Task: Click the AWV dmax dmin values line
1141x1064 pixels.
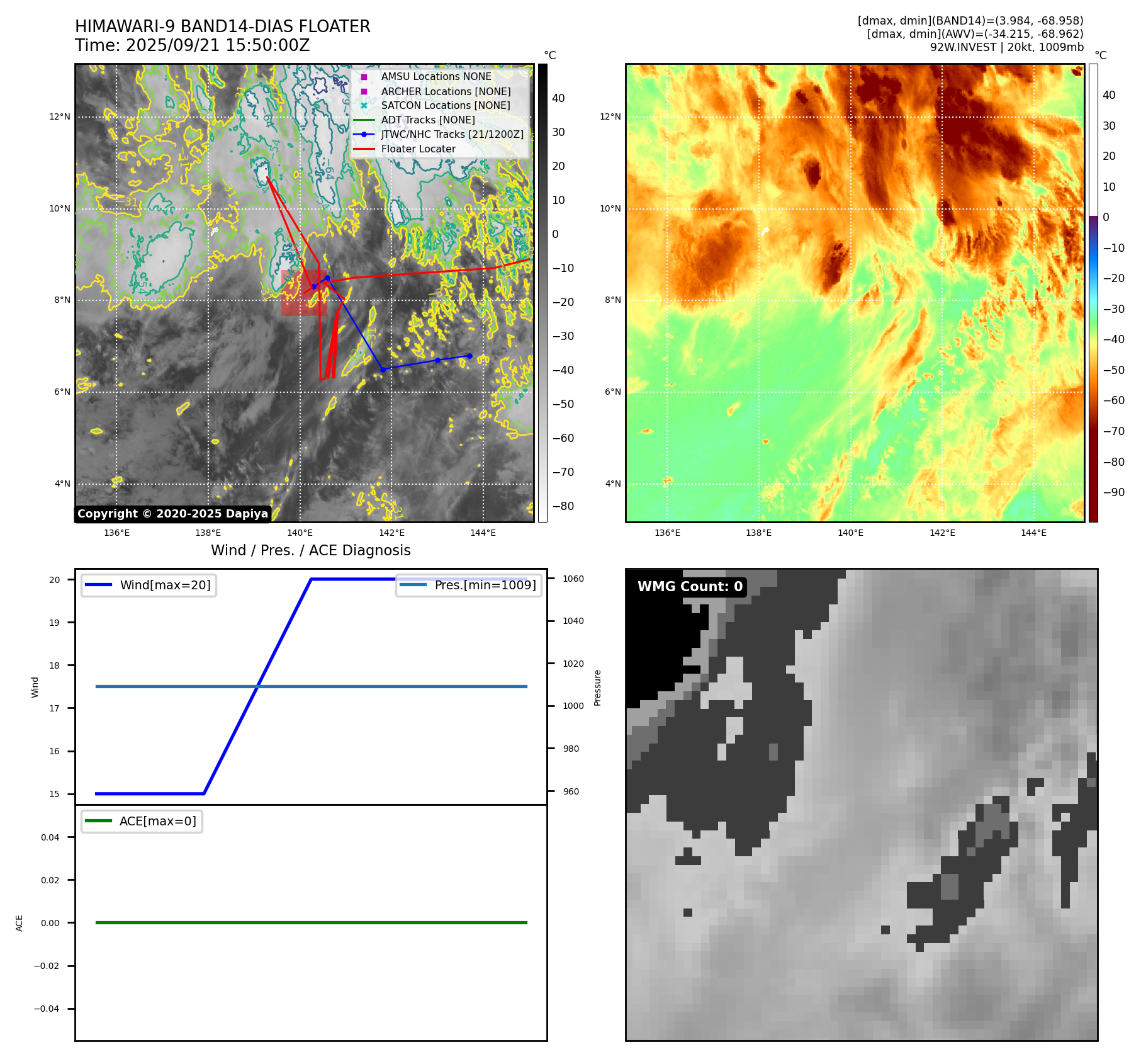Action: pos(975,34)
